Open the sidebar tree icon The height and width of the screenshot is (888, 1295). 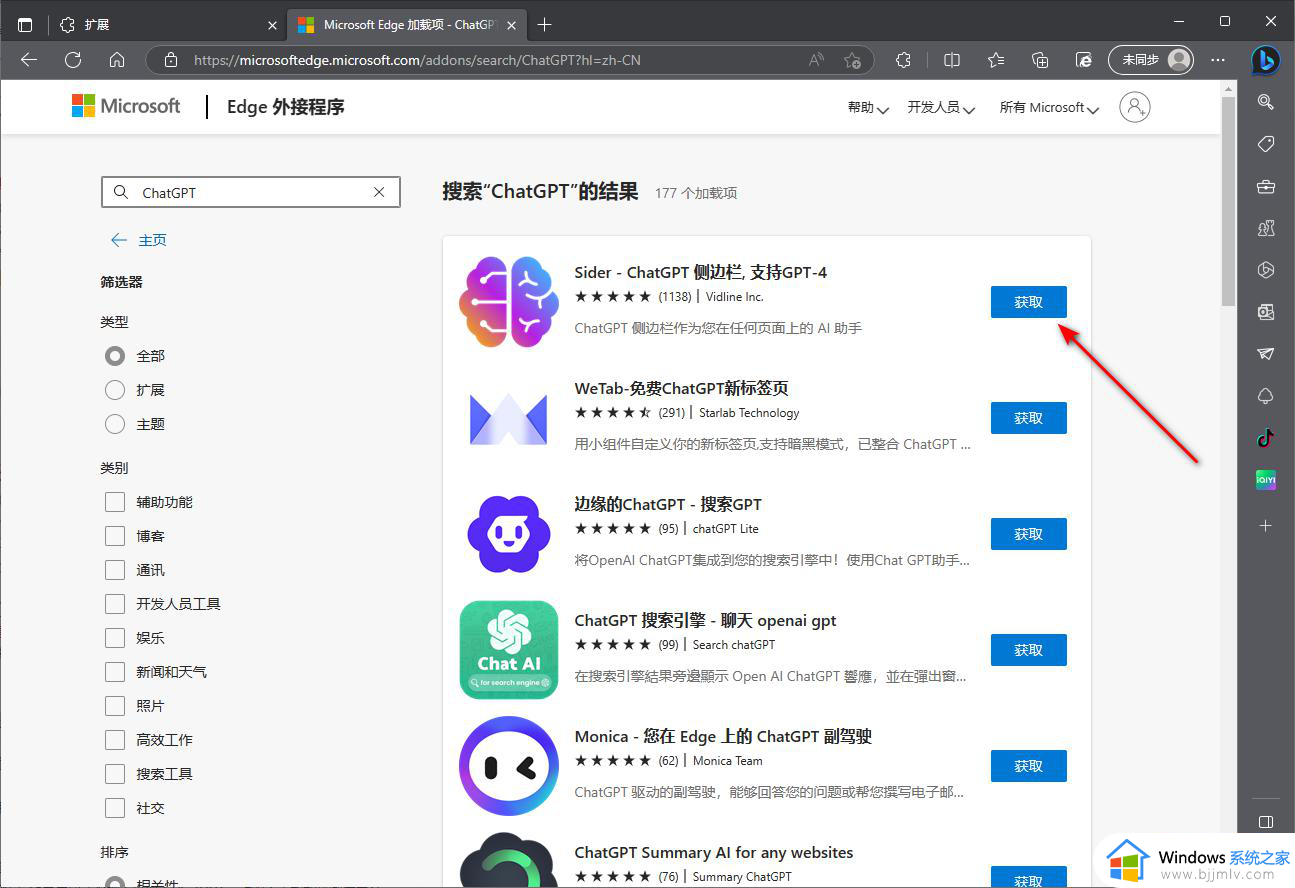[x=1266, y=396]
